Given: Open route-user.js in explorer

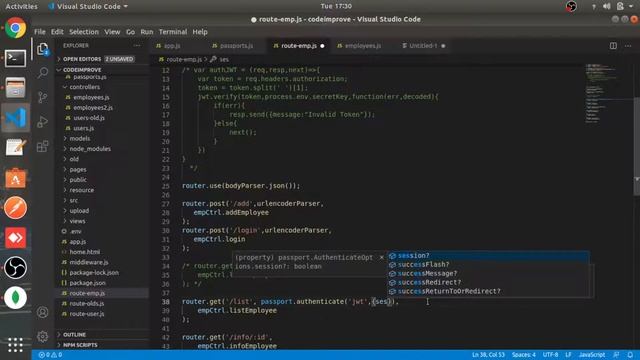Looking at the screenshot, I should click(x=87, y=314).
